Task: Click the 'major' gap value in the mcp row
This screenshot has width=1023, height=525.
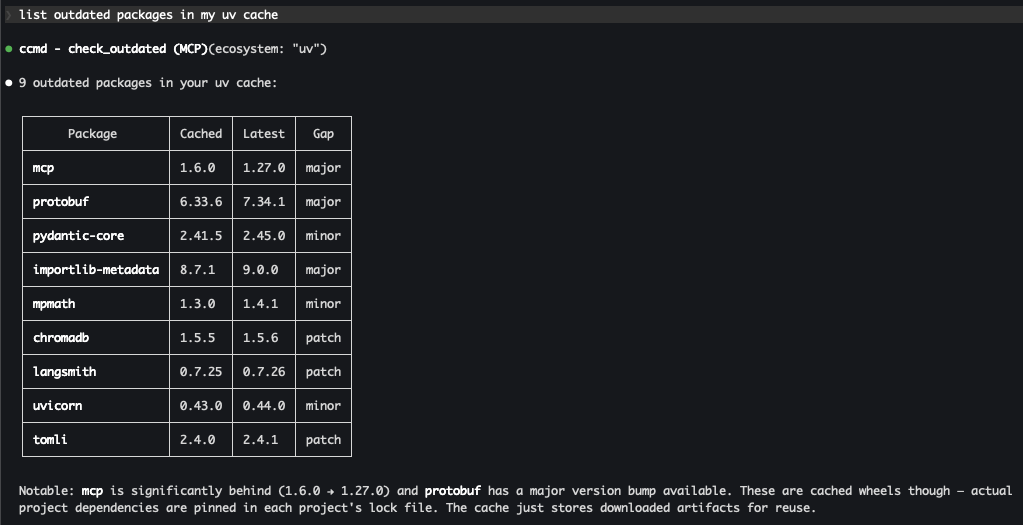Action: tap(323, 168)
